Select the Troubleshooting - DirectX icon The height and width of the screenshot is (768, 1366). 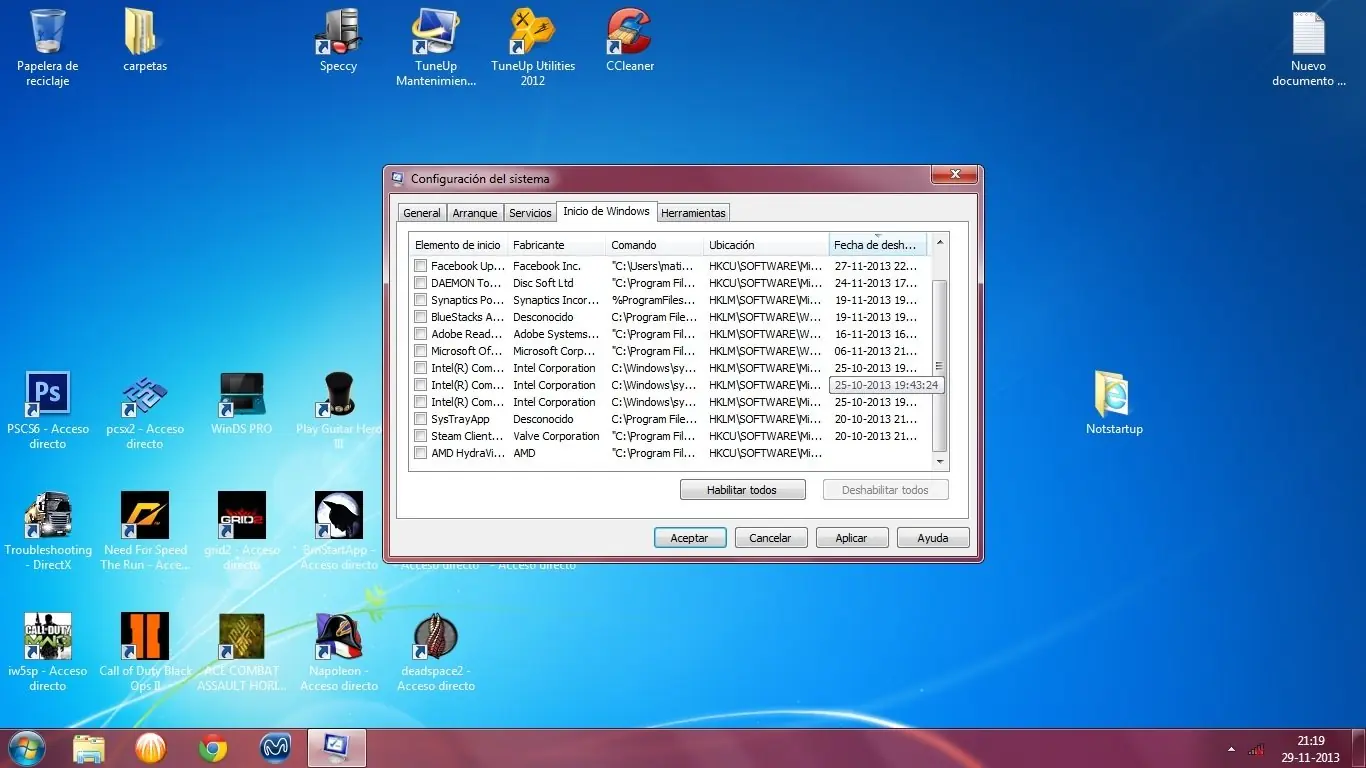[47, 532]
